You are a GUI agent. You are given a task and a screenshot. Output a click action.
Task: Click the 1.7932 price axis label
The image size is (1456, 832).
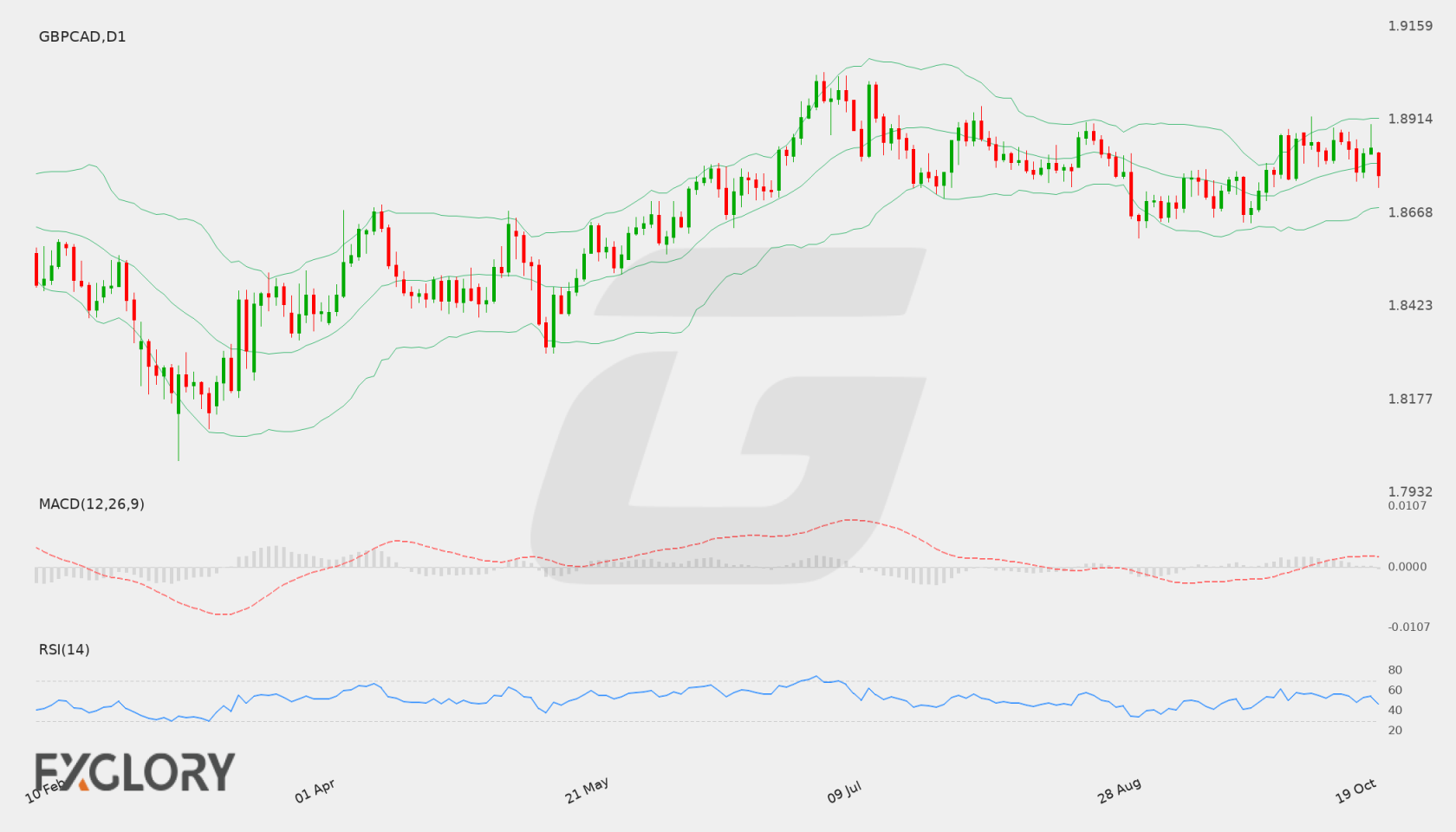pyautogui.click(x=1410, y=491)
